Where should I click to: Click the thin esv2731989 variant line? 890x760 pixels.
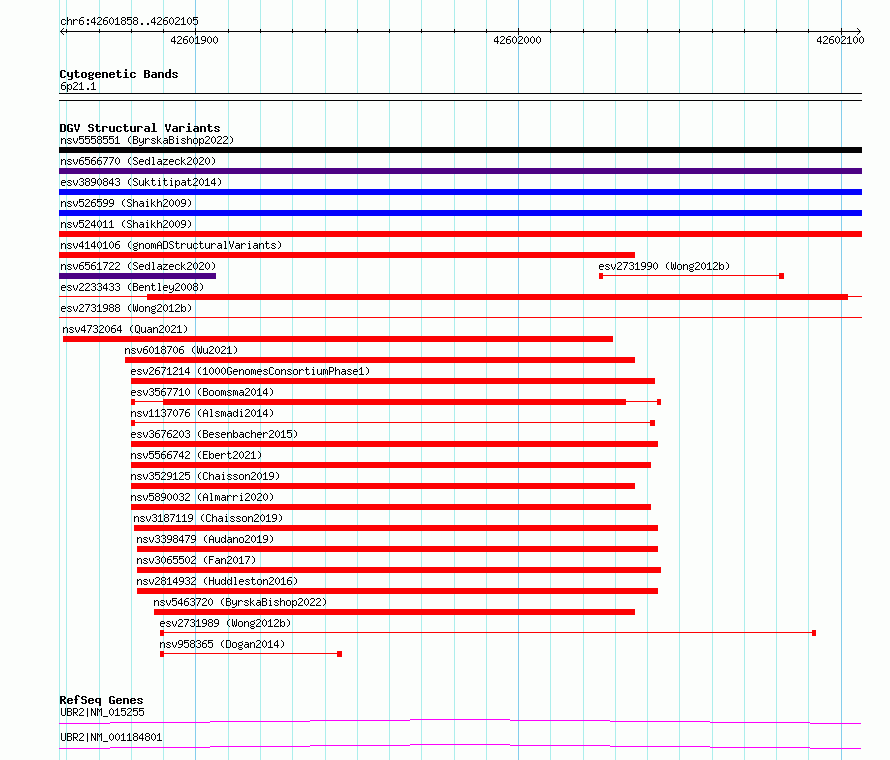[x=488, y=633]
